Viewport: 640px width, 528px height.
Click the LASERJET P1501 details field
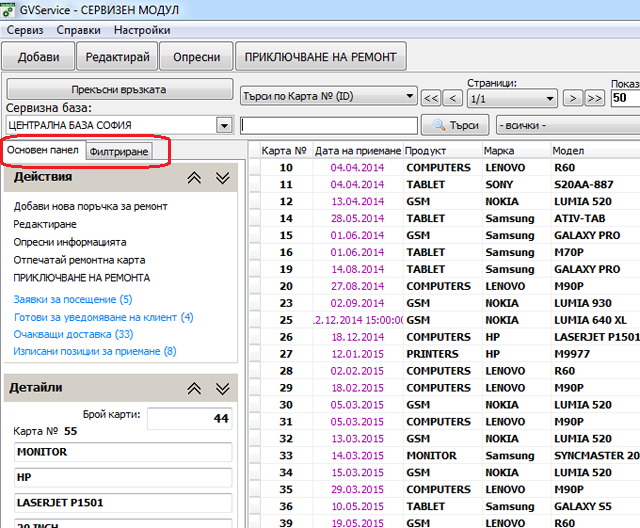123,503
